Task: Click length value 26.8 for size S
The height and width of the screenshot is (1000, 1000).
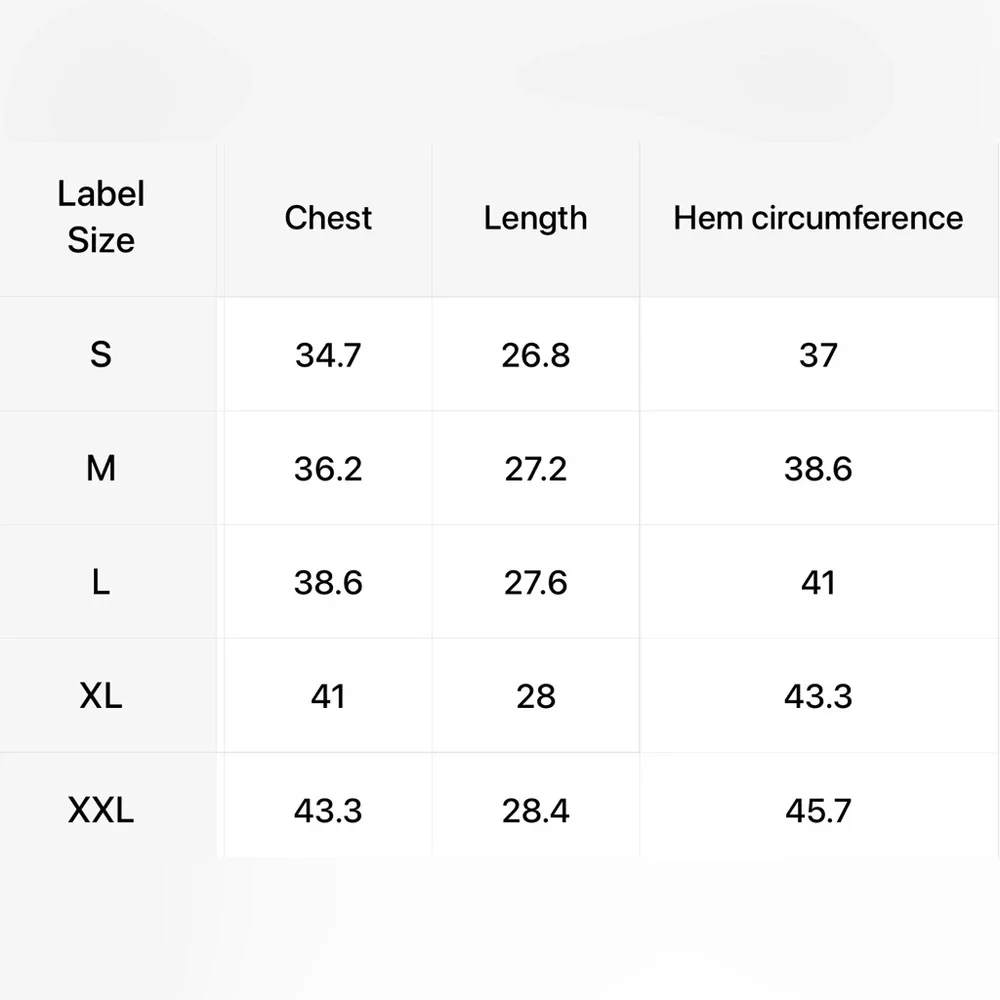Action: click(535, 354)
